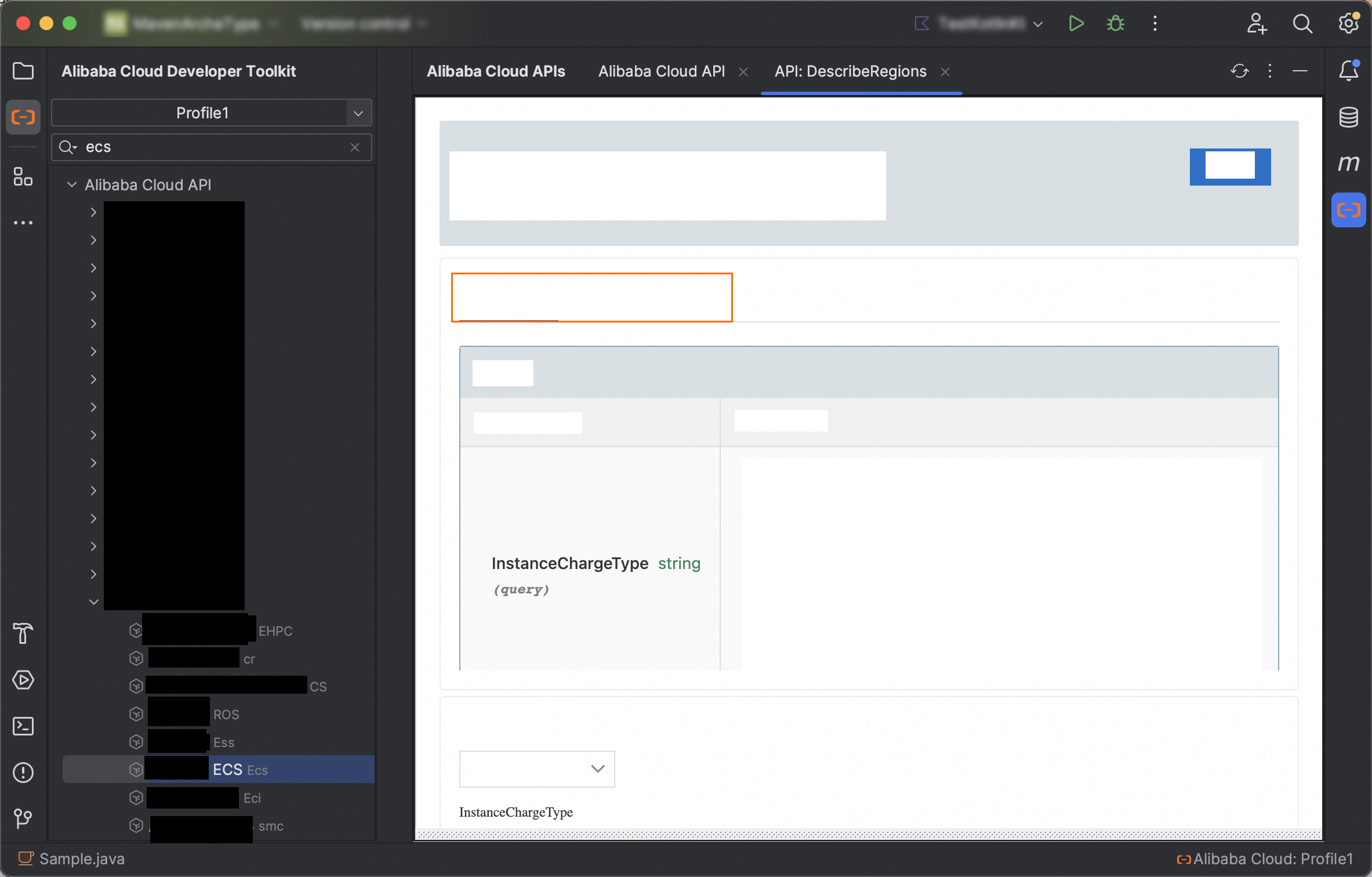Image resolution: width=1372 pixels, height=877 pixels.
Task: Click the blue button in API header
Action: click(1230, 167)
